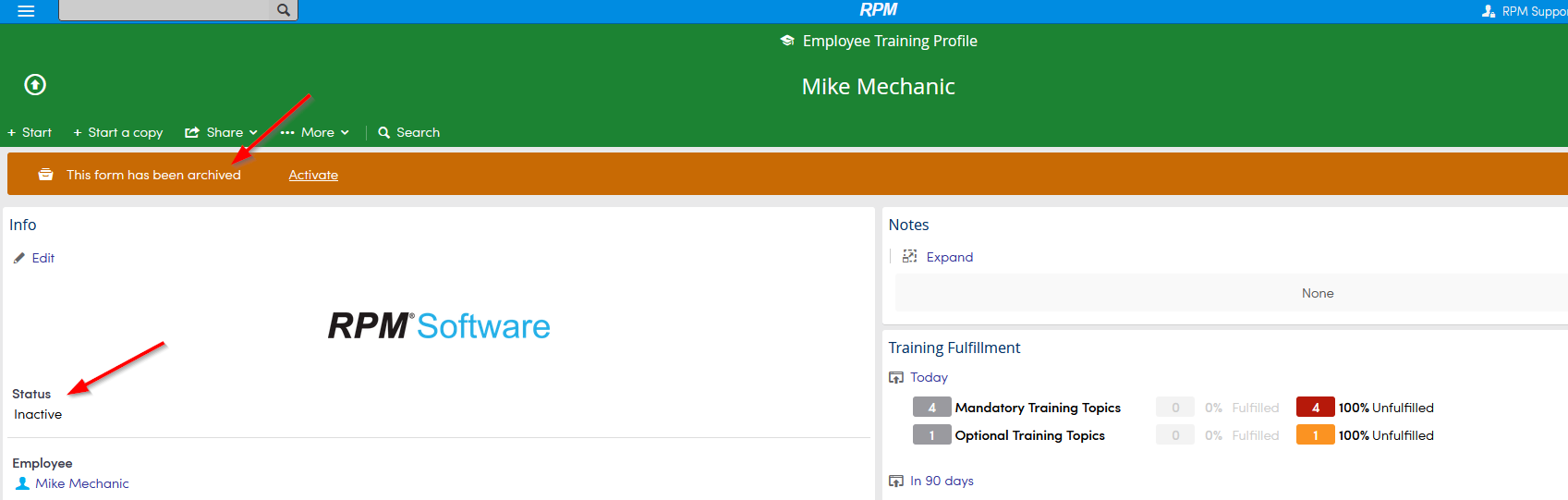Open the RPM Support user menu

(1525, 11)
